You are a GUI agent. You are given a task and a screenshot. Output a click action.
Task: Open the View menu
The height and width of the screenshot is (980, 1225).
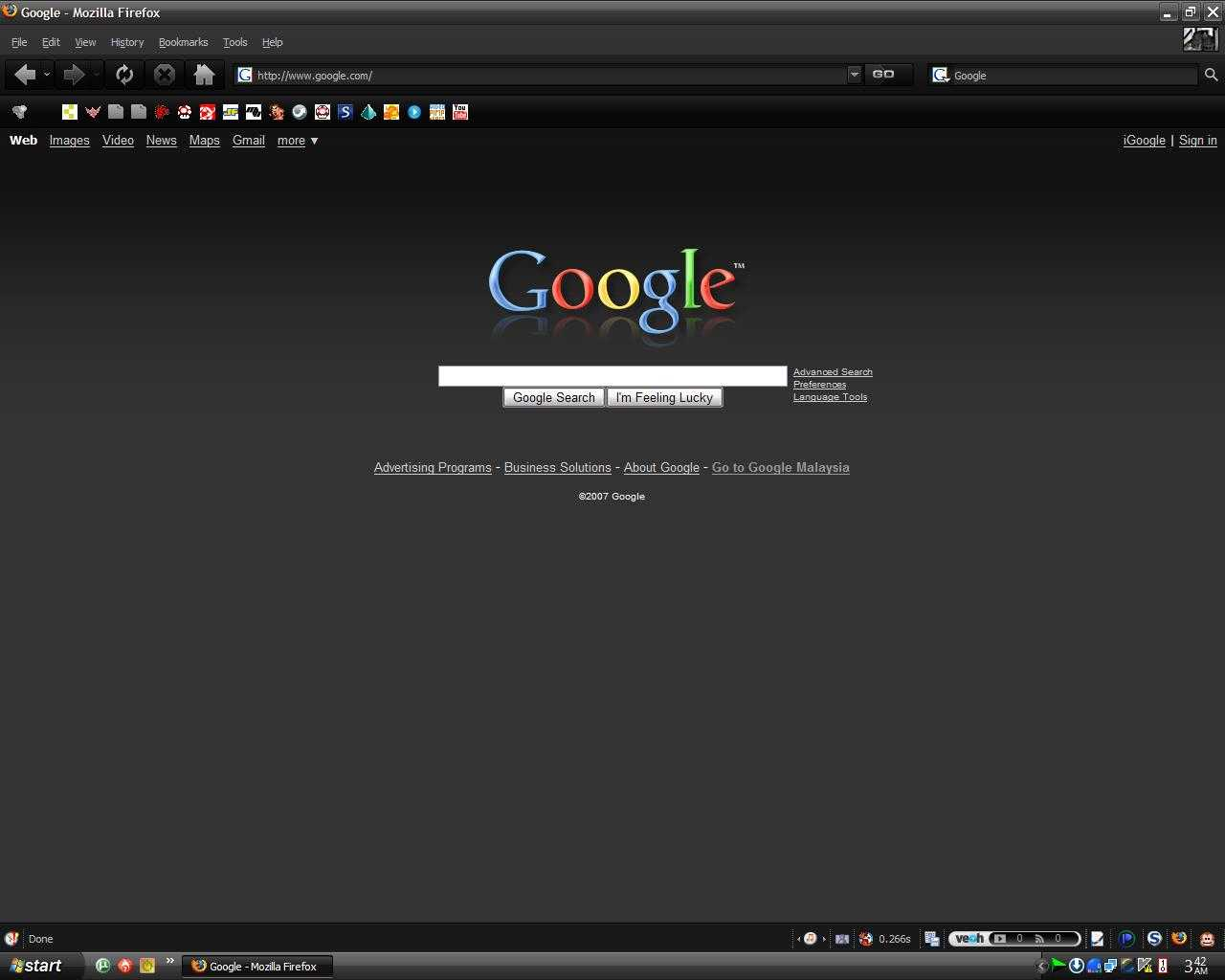coord(85,42)
